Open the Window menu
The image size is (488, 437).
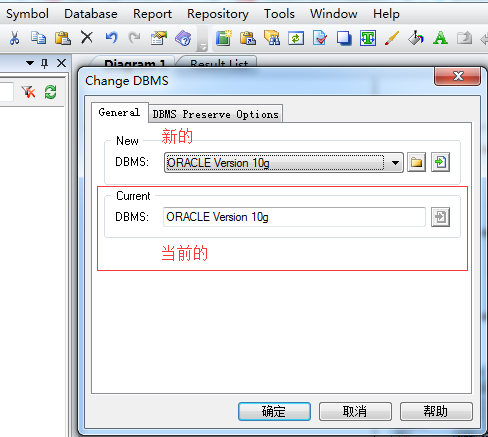pyautogui.click(x=334, y=14)
